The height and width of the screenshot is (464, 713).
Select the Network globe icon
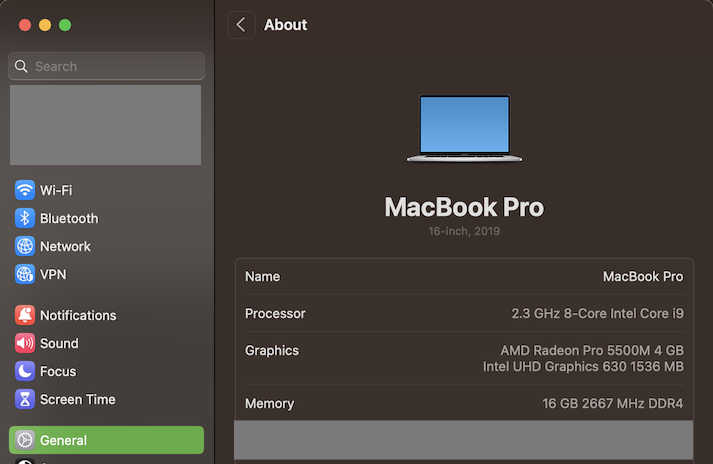coord(25,246)
